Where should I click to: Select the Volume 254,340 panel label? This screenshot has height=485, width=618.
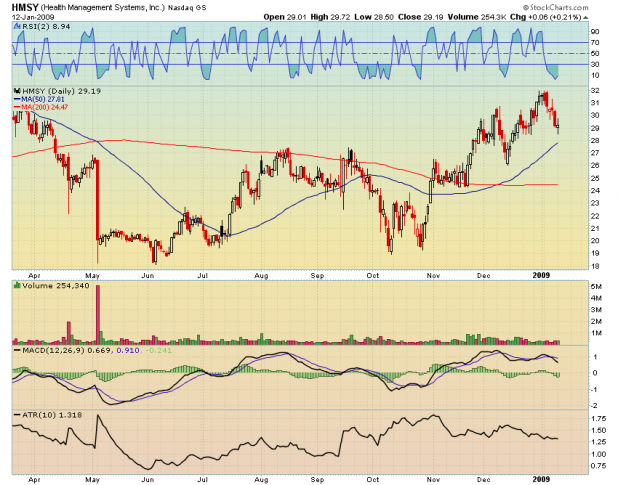[56, 285]
